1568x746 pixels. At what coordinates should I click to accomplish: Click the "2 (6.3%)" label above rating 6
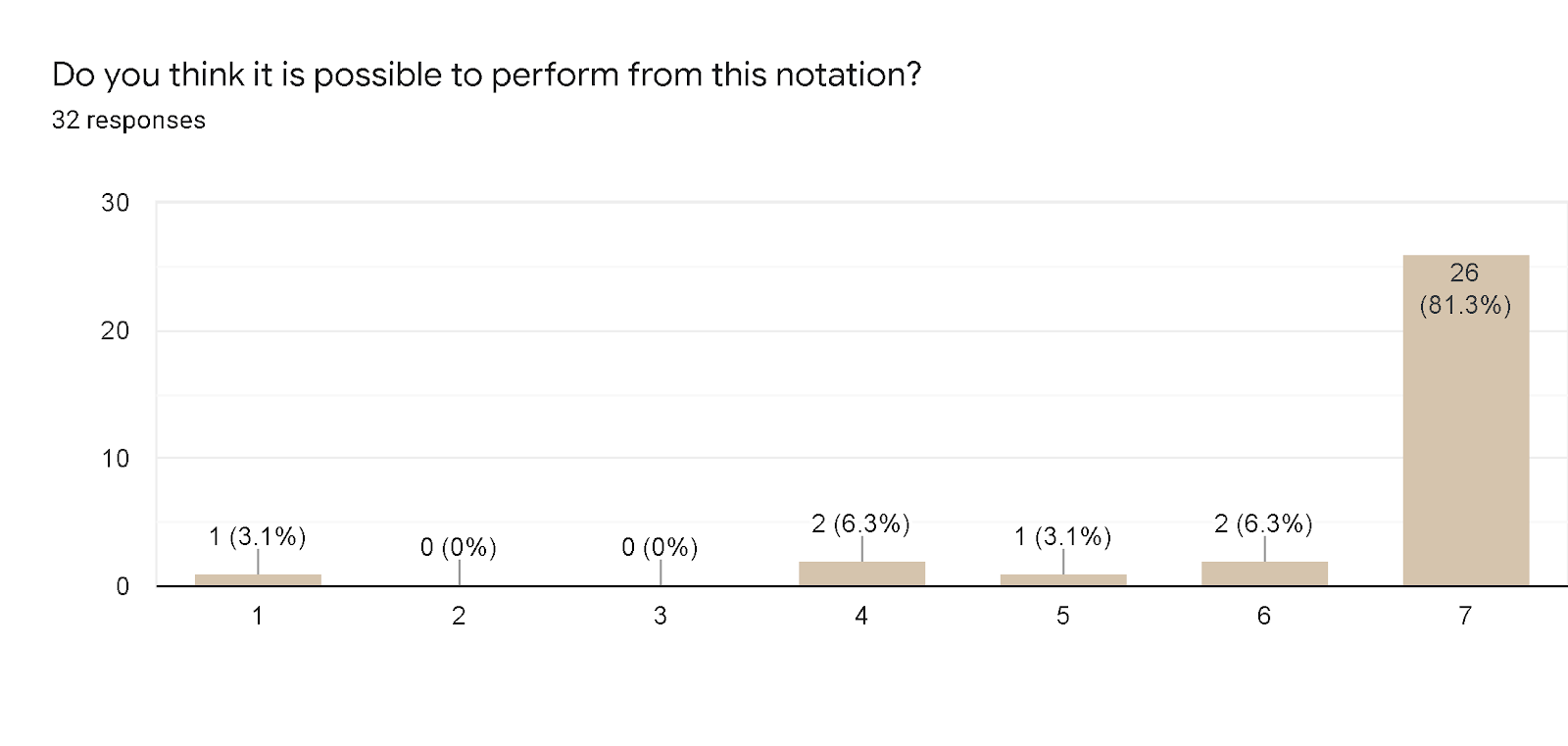pyautogui.click(x=1264, y=523)
